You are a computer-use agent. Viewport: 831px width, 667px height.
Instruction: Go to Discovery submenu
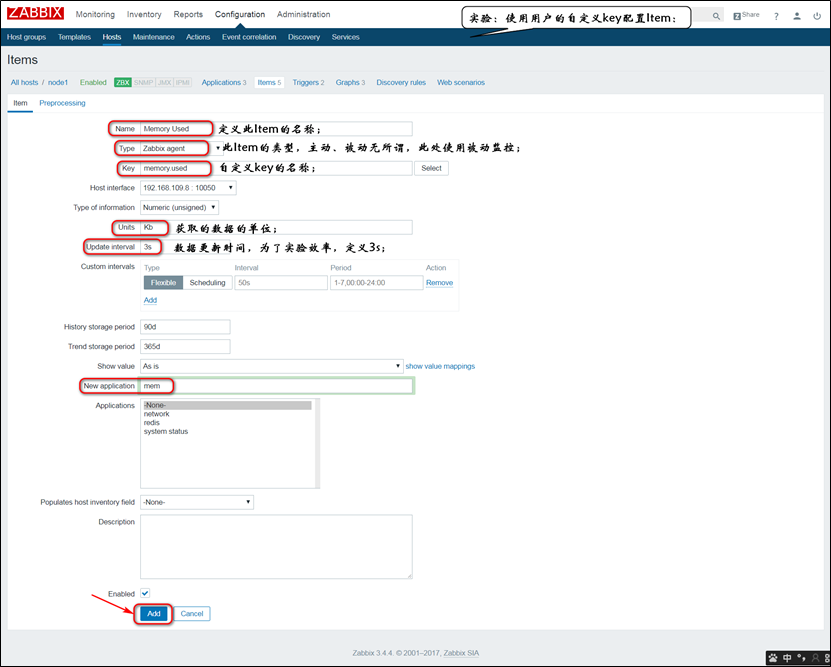pos(304,37)
